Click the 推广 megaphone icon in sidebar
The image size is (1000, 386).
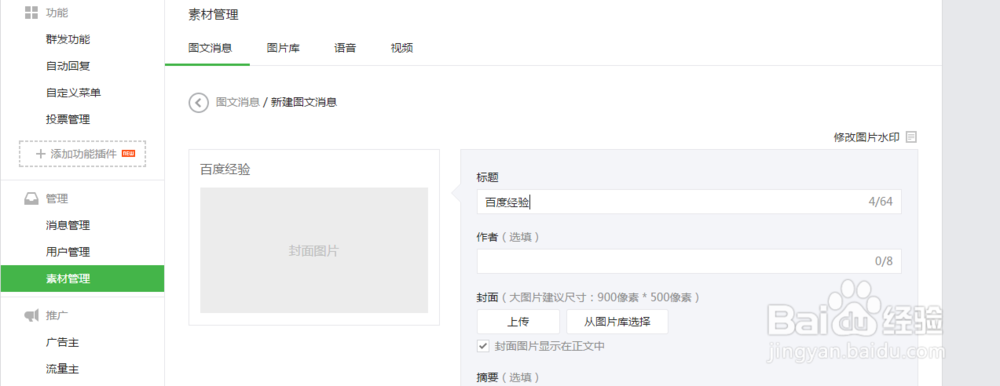31,315
